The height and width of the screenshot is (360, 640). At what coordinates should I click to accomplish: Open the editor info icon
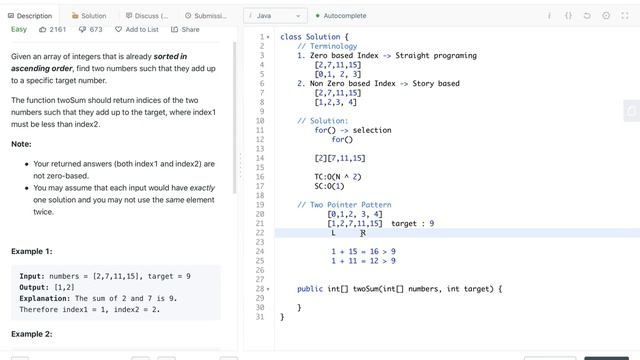click(549, 16)
